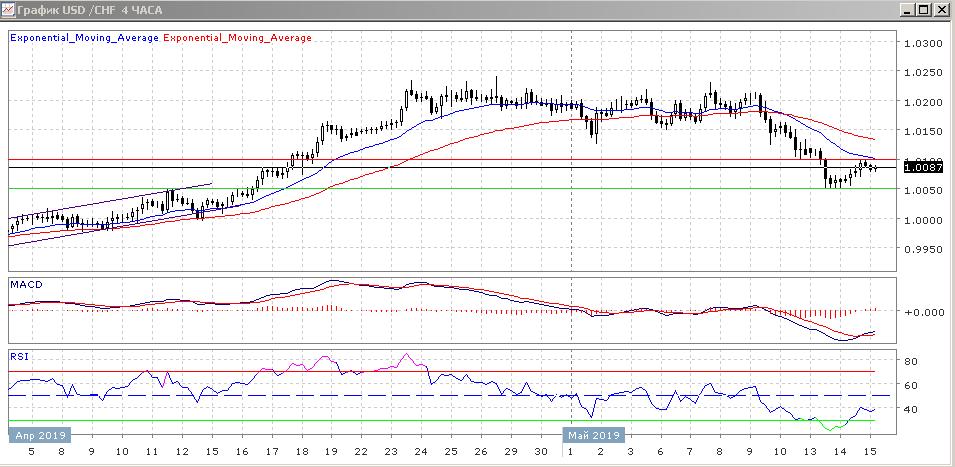Select the blue Exponential_Moving_Average legend label

point(83,38)
